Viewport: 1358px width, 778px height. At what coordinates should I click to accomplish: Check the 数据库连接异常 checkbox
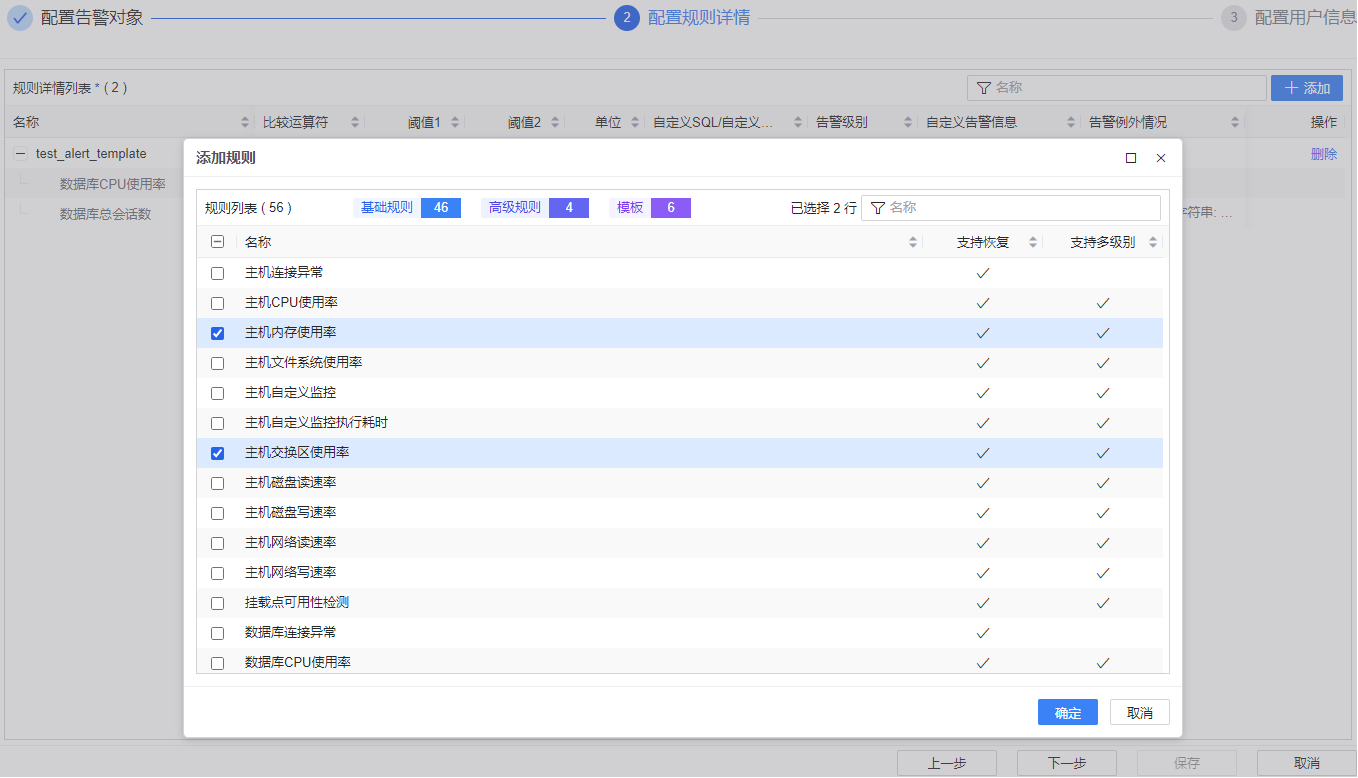(x=217, y=633)
